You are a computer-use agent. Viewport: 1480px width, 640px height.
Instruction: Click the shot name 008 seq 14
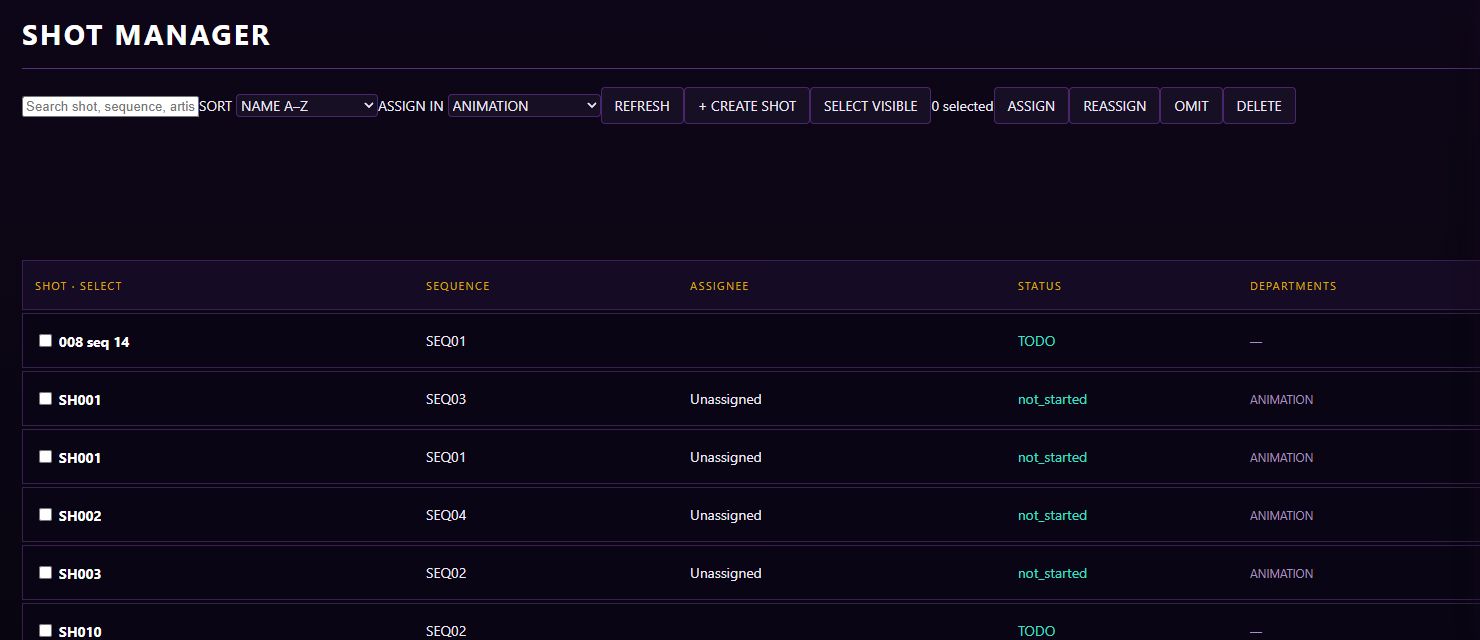coord(94,342)
